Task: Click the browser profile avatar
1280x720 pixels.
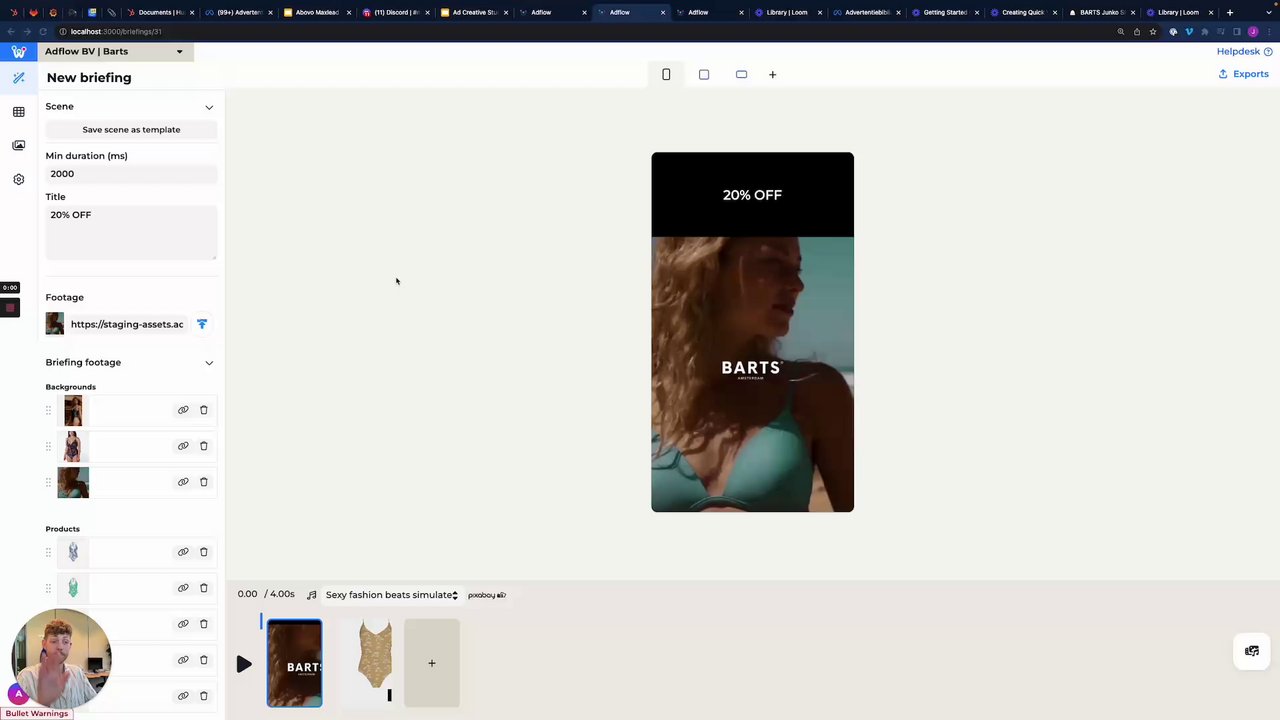Action: click(x=1253, y=32)
